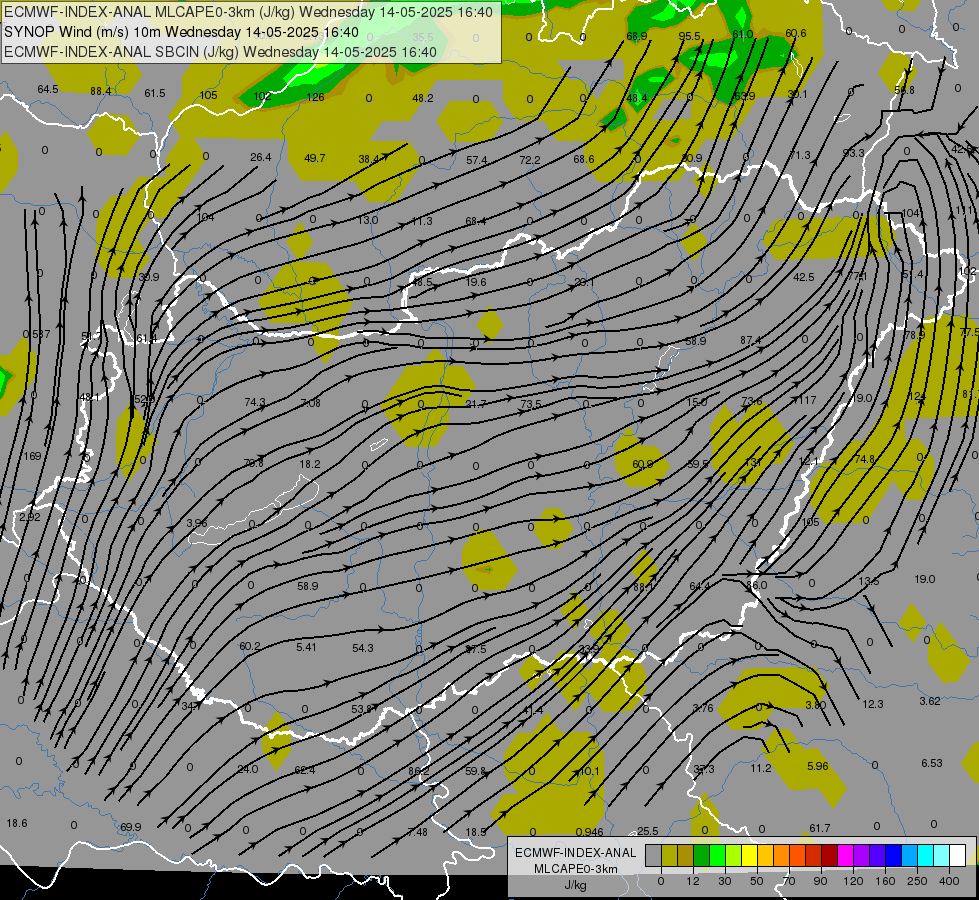The height and width of the screenshot is (900, 979).
Task: Click the legend label MLCAPE0-3km
Action: click(575, 869)
